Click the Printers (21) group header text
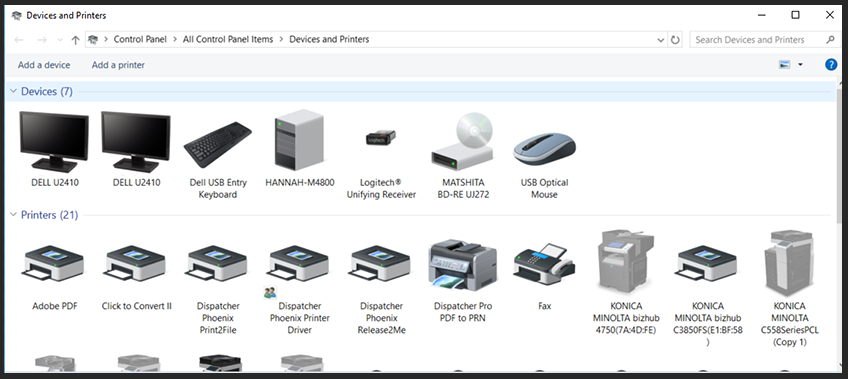The image size is (848, 379). [x=49, y=215]
